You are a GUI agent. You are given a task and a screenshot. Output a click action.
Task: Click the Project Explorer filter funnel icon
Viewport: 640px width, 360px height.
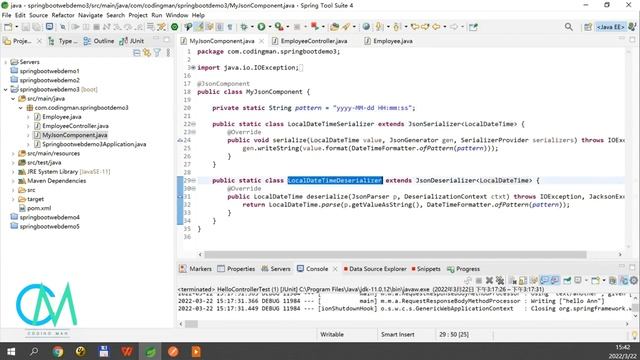157,53
